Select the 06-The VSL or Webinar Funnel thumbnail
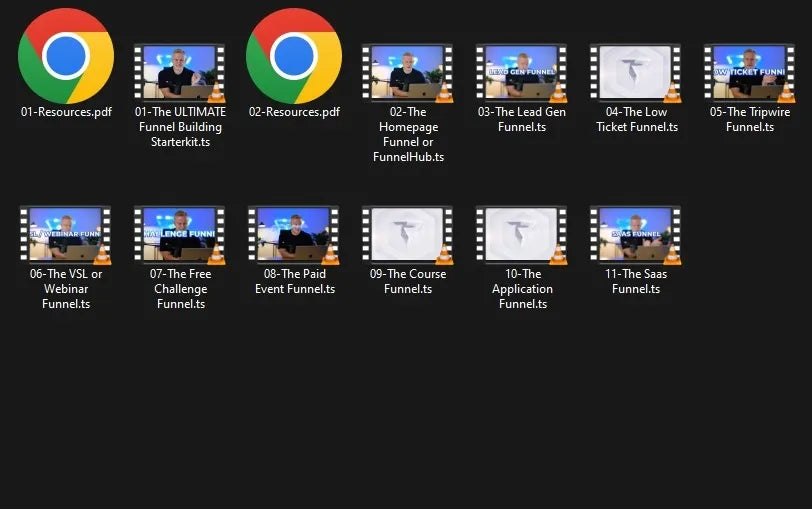This screenshot has width=812, height=509. click(x=66, y=234)
